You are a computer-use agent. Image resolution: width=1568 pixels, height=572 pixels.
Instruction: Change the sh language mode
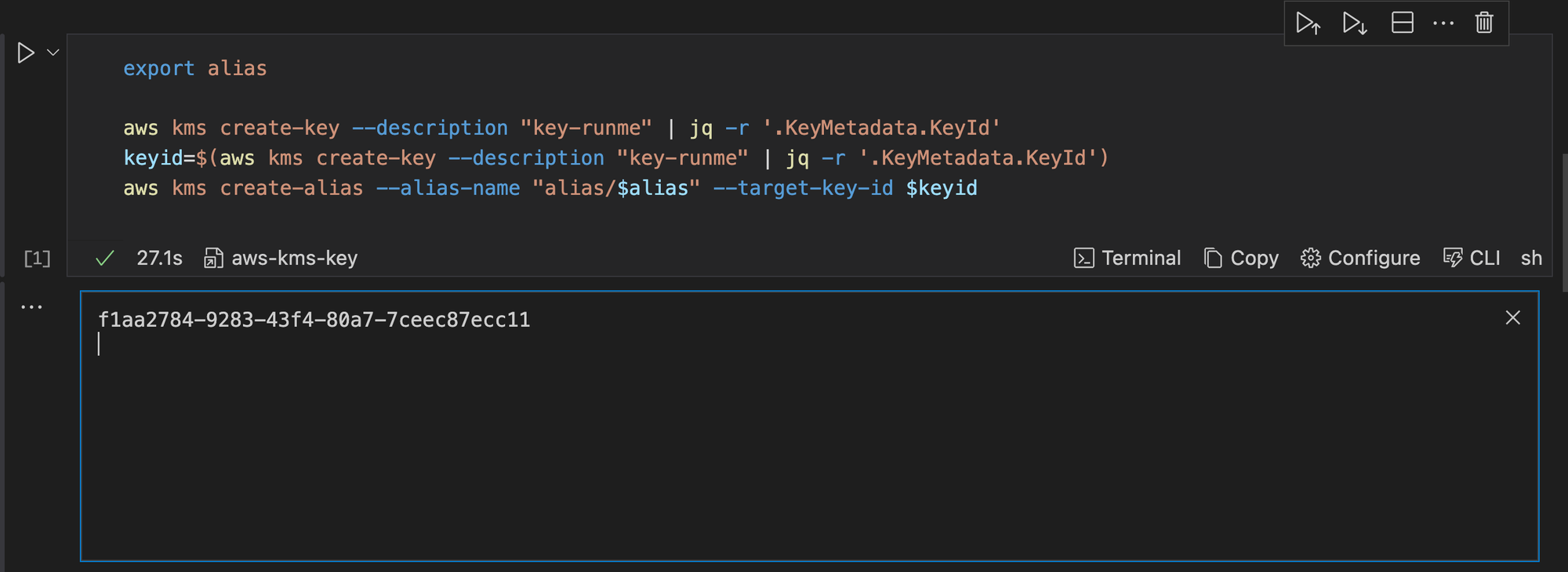[1530, 259]
